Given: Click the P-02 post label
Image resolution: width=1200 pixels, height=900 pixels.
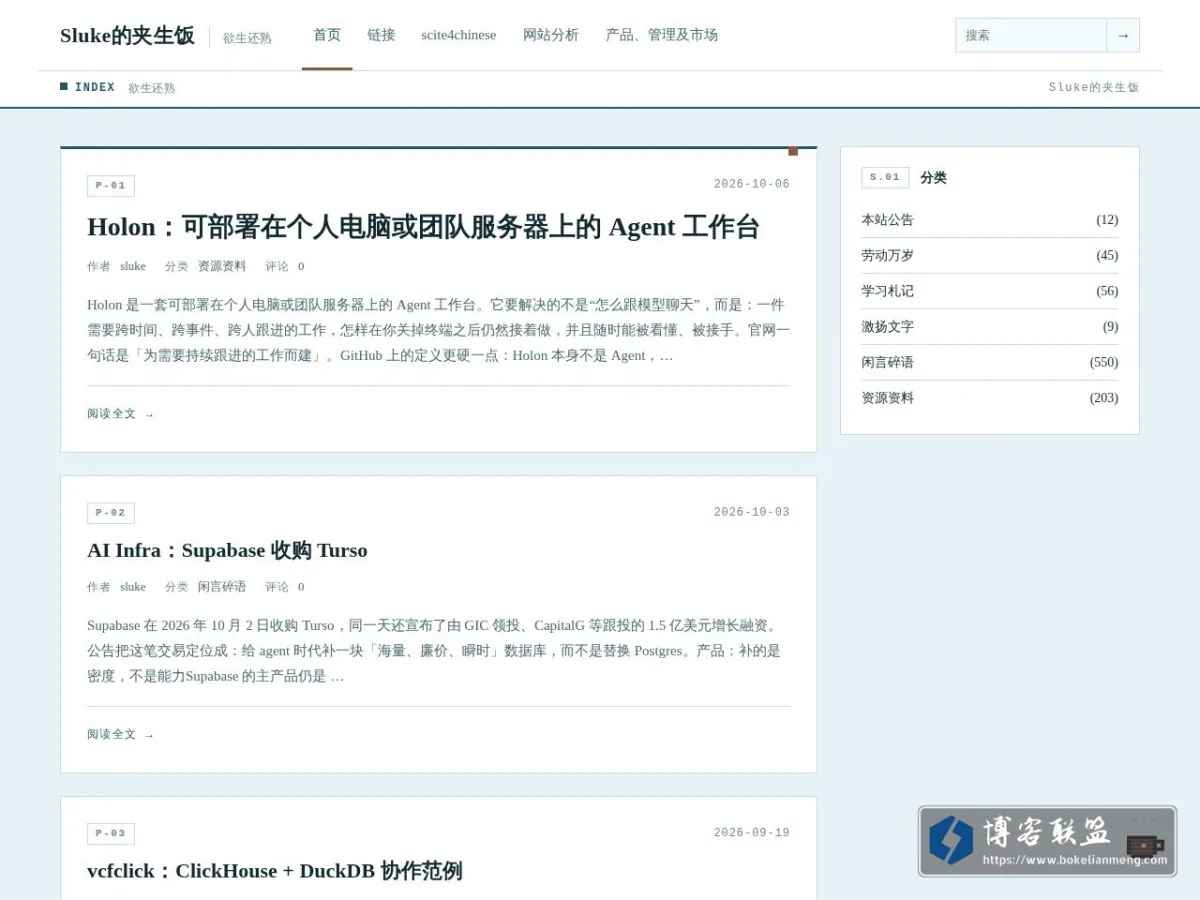Looking at the screenshot, I should pyautogui.click(x=111, y=513).
